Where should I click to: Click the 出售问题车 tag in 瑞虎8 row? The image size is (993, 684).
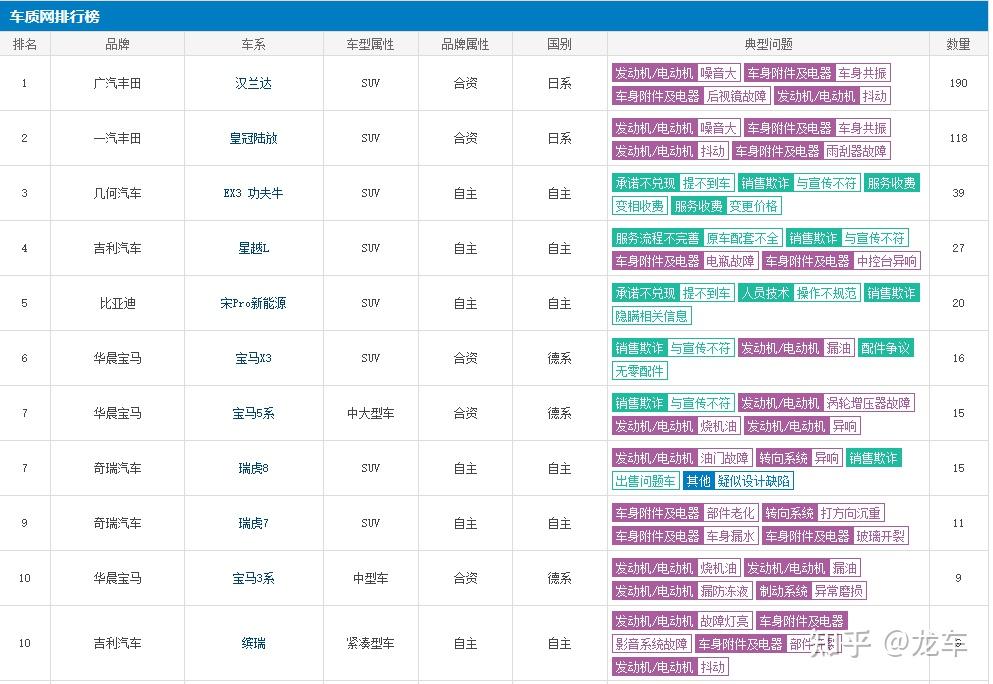click(645, 481)
